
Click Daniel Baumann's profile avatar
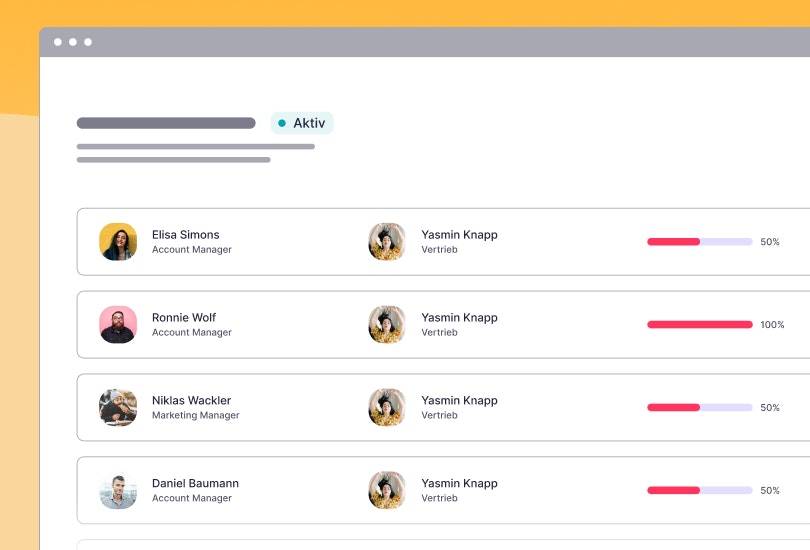tap(118, 491)
